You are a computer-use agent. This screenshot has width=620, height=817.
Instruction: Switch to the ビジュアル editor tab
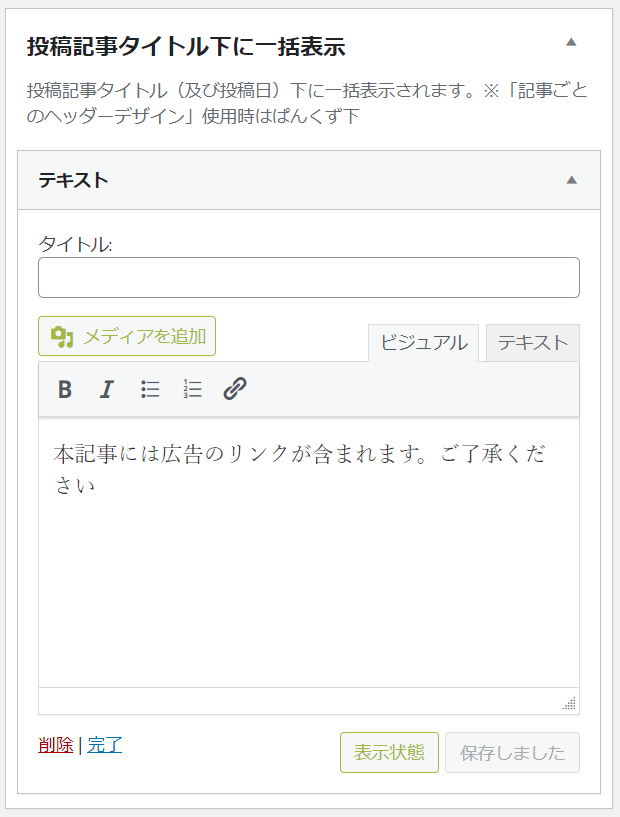pos(424,343)
